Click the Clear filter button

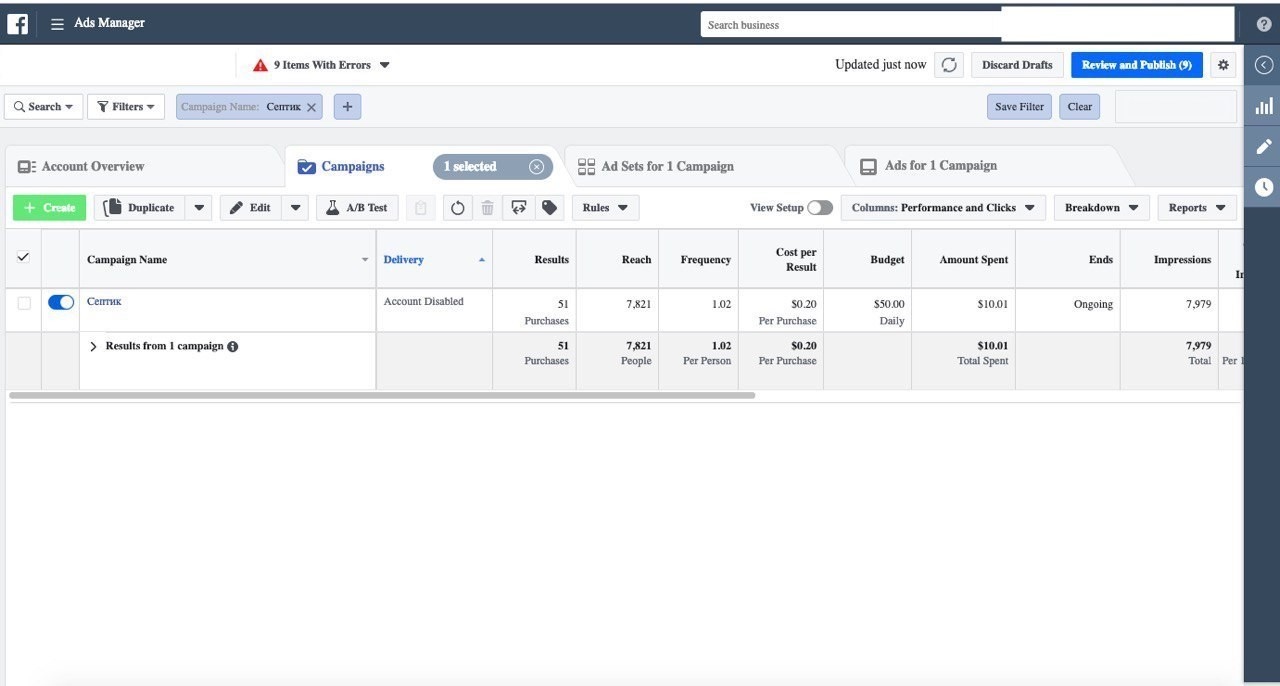click(1080, 107)
